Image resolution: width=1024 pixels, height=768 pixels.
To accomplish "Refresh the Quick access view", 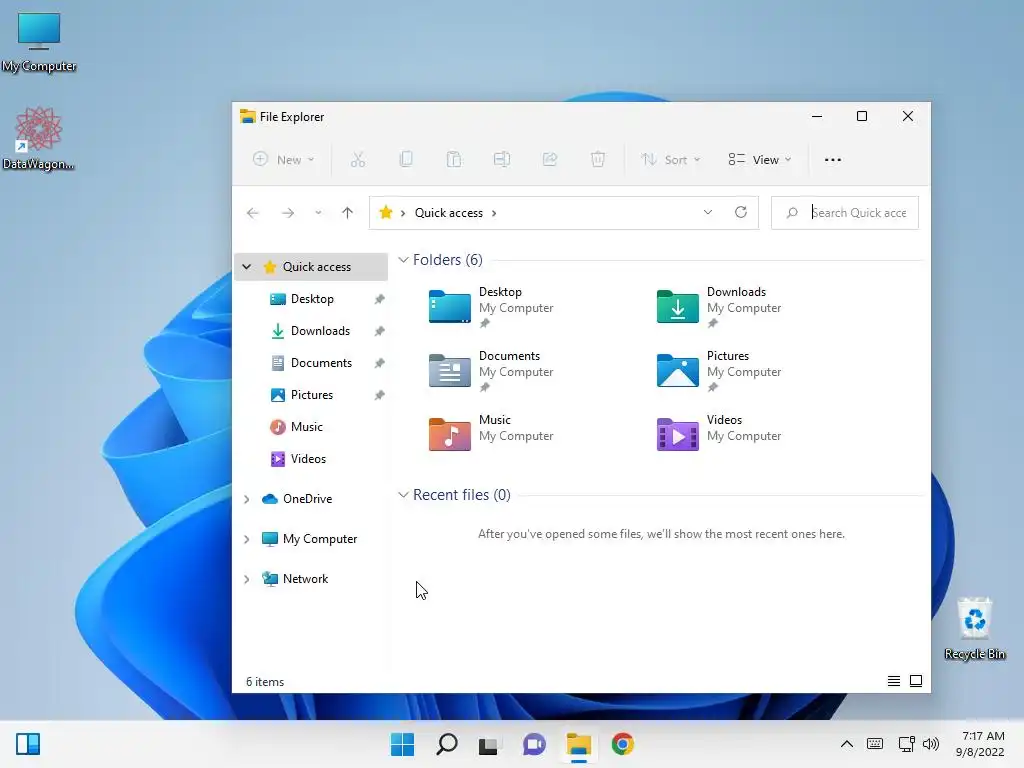I will (741, 212).
